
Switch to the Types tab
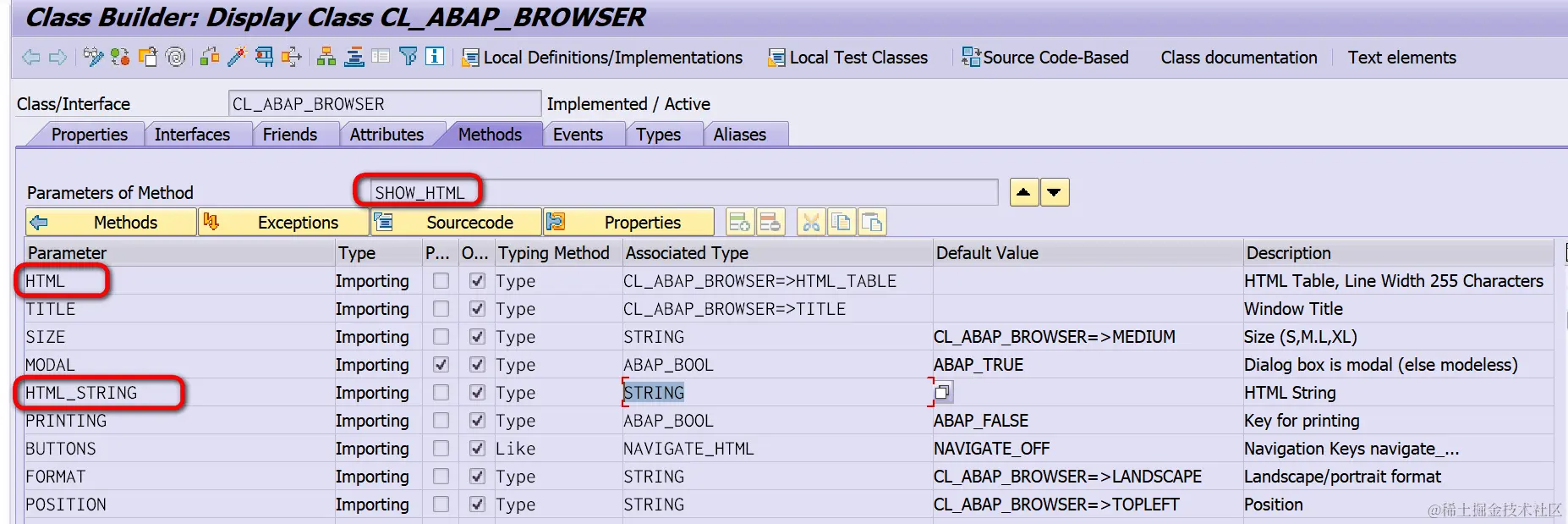658,134
